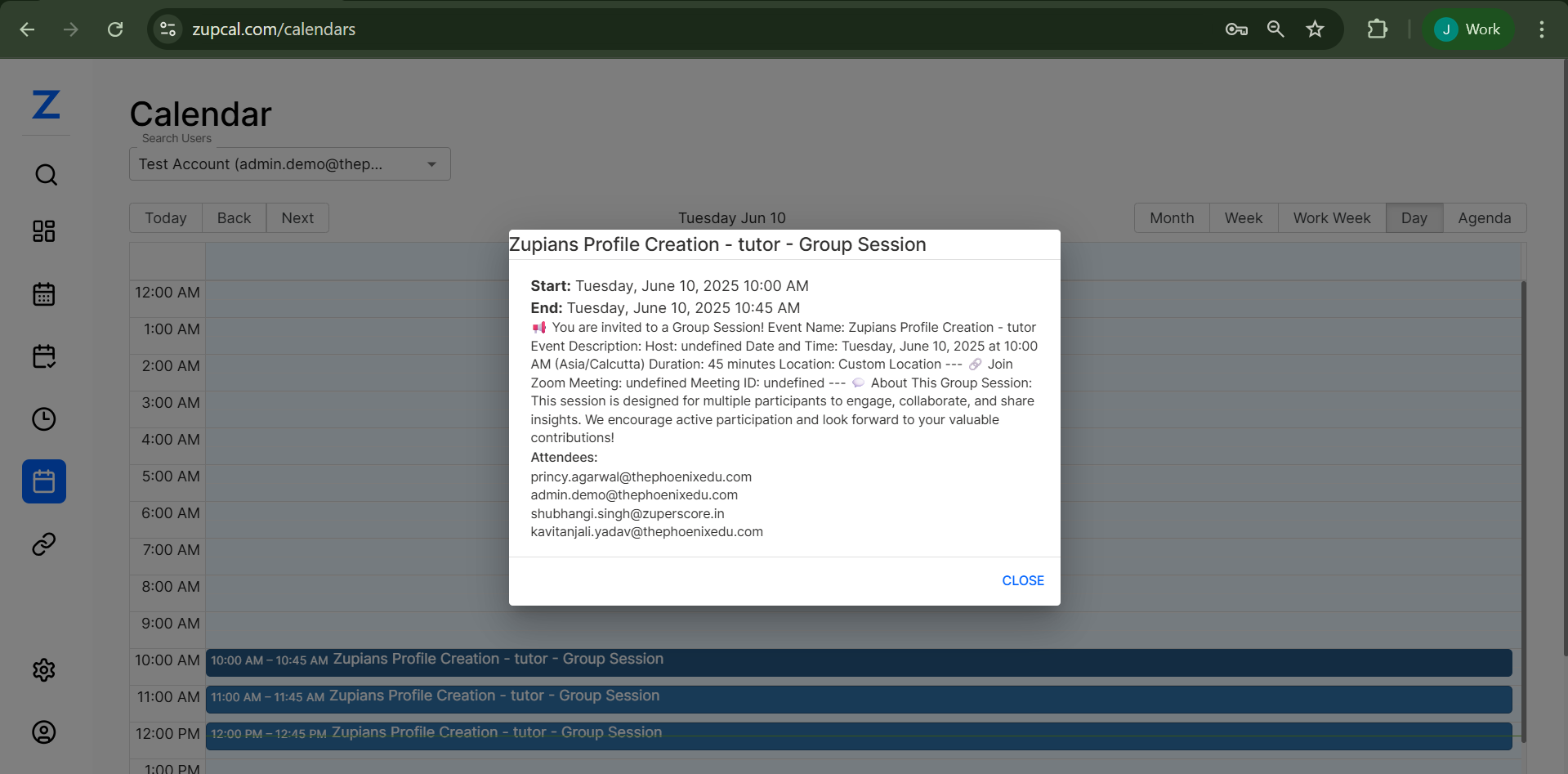Open the dashboard grid icon
Image resolution: width=1568 pixels, height=774 pixels.
pos(44,231)
